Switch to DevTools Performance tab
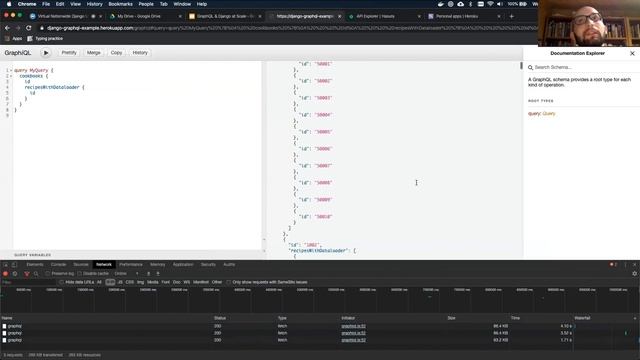Screen dimensions: 640x360 click(131, 264)
